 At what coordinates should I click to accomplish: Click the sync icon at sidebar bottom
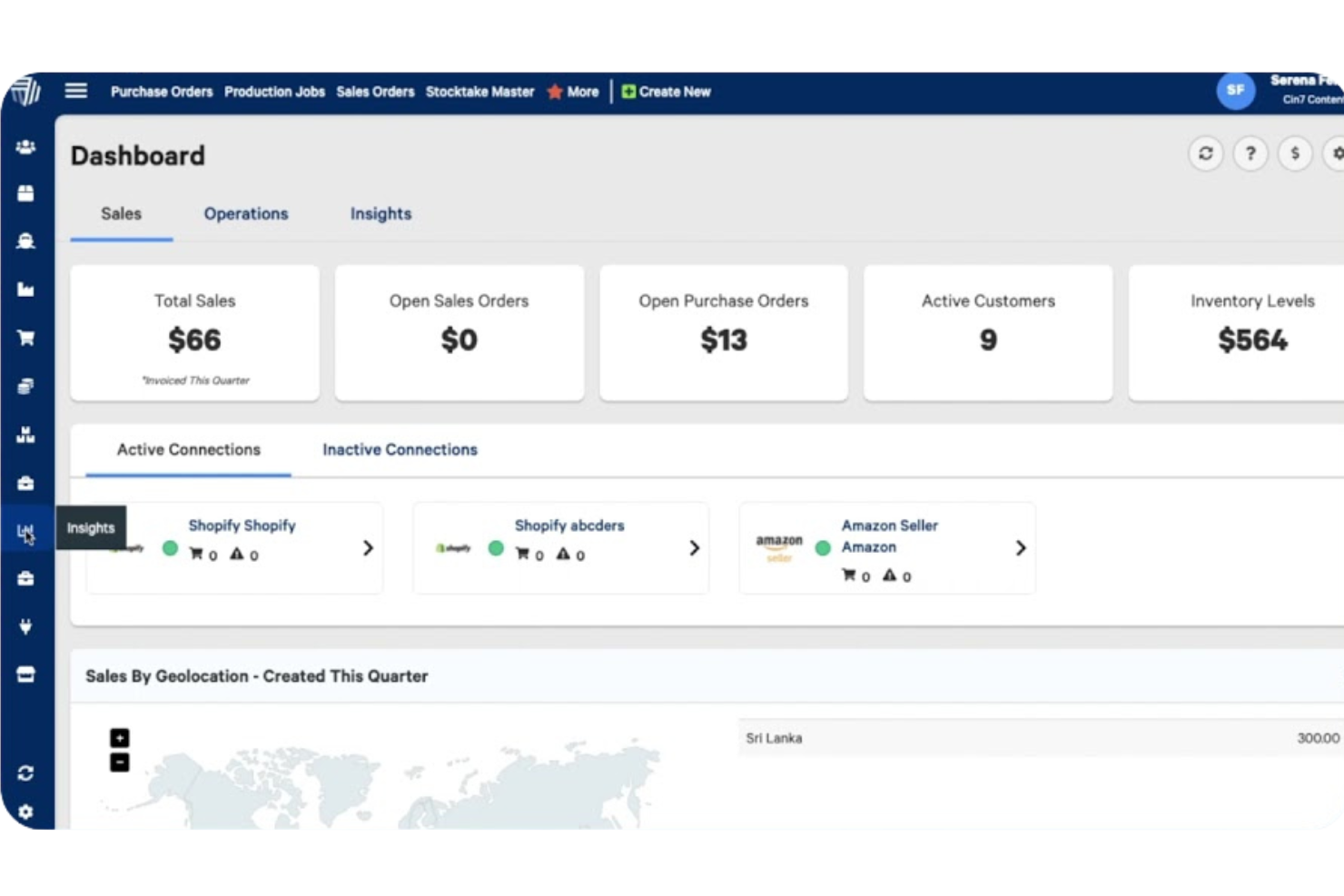[x=25, y=773]
